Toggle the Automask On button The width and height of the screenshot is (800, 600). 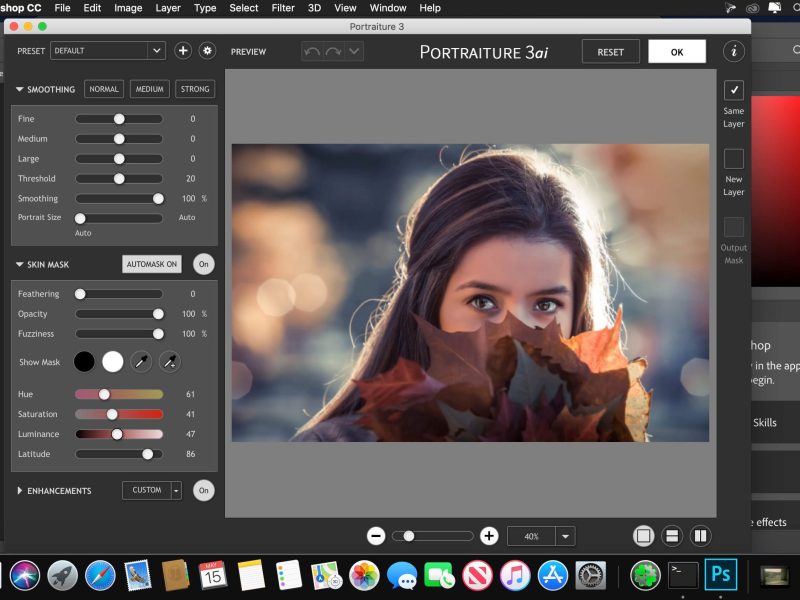(x=152, y=264)
